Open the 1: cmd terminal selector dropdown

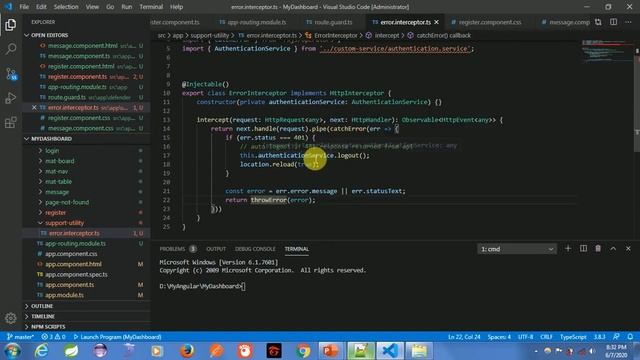(517, 249)
